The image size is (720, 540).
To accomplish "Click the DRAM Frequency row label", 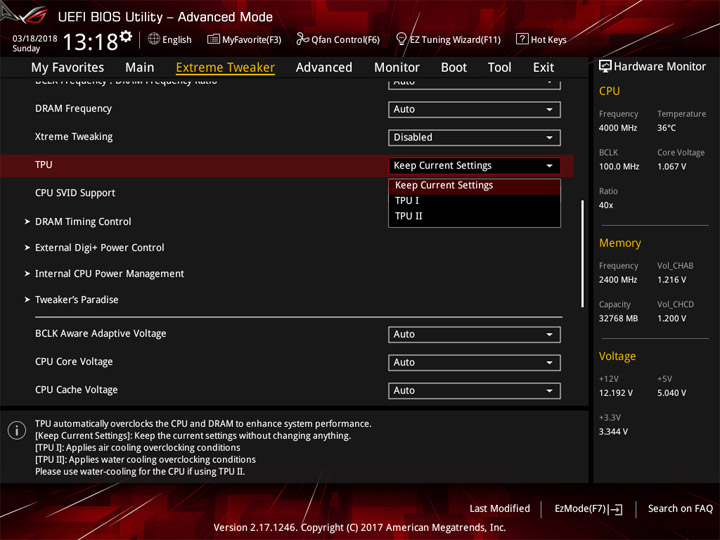I will pyautogui.click(x=73, y=109).
